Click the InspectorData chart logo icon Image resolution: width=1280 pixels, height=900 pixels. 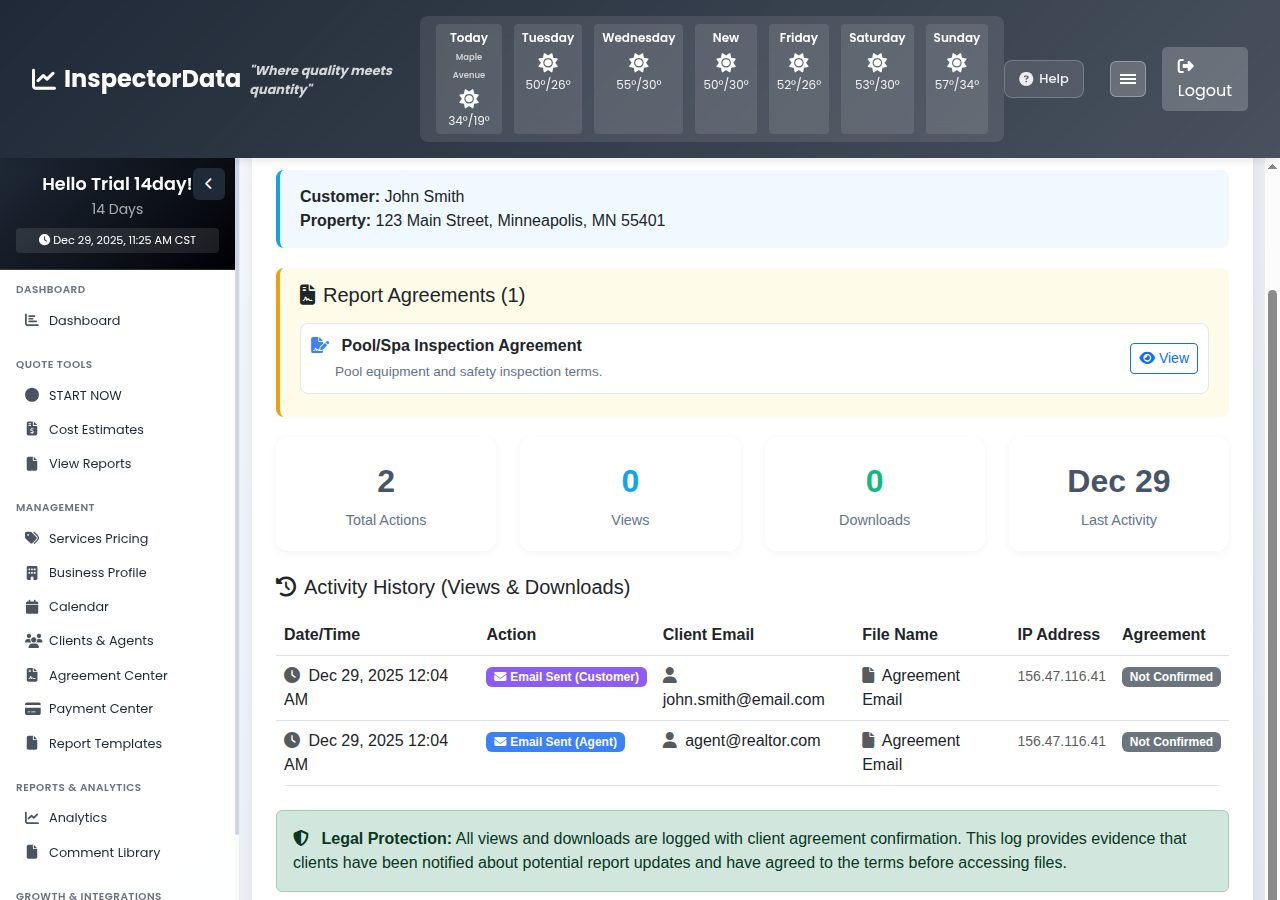[x=42, y=79]
